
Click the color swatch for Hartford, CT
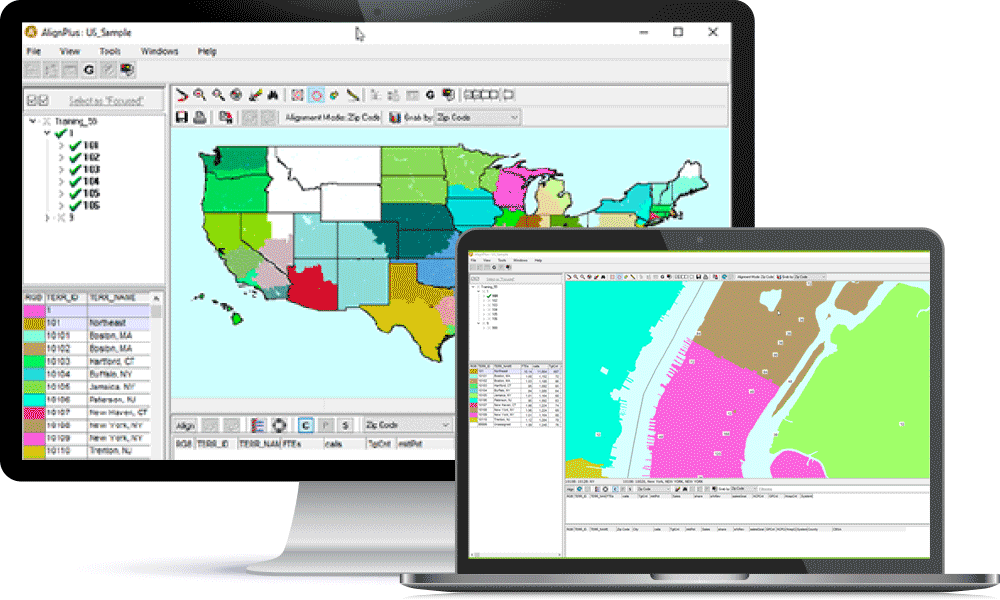coord(34,360)
